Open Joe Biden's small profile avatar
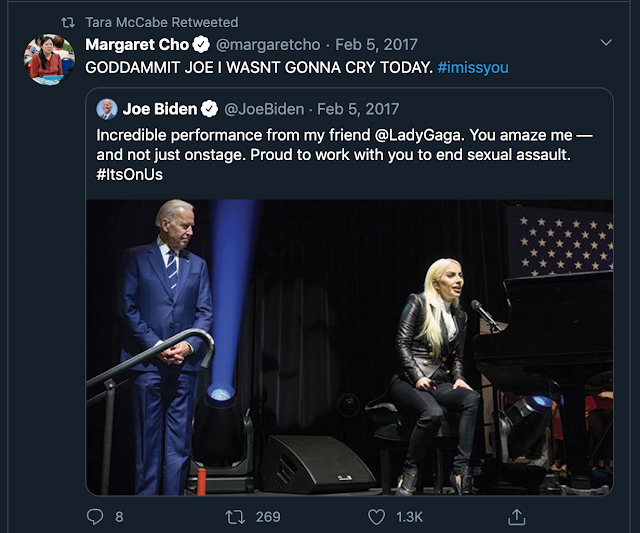Viewport: 640px width, 533px height. click(x=107, y=109)
